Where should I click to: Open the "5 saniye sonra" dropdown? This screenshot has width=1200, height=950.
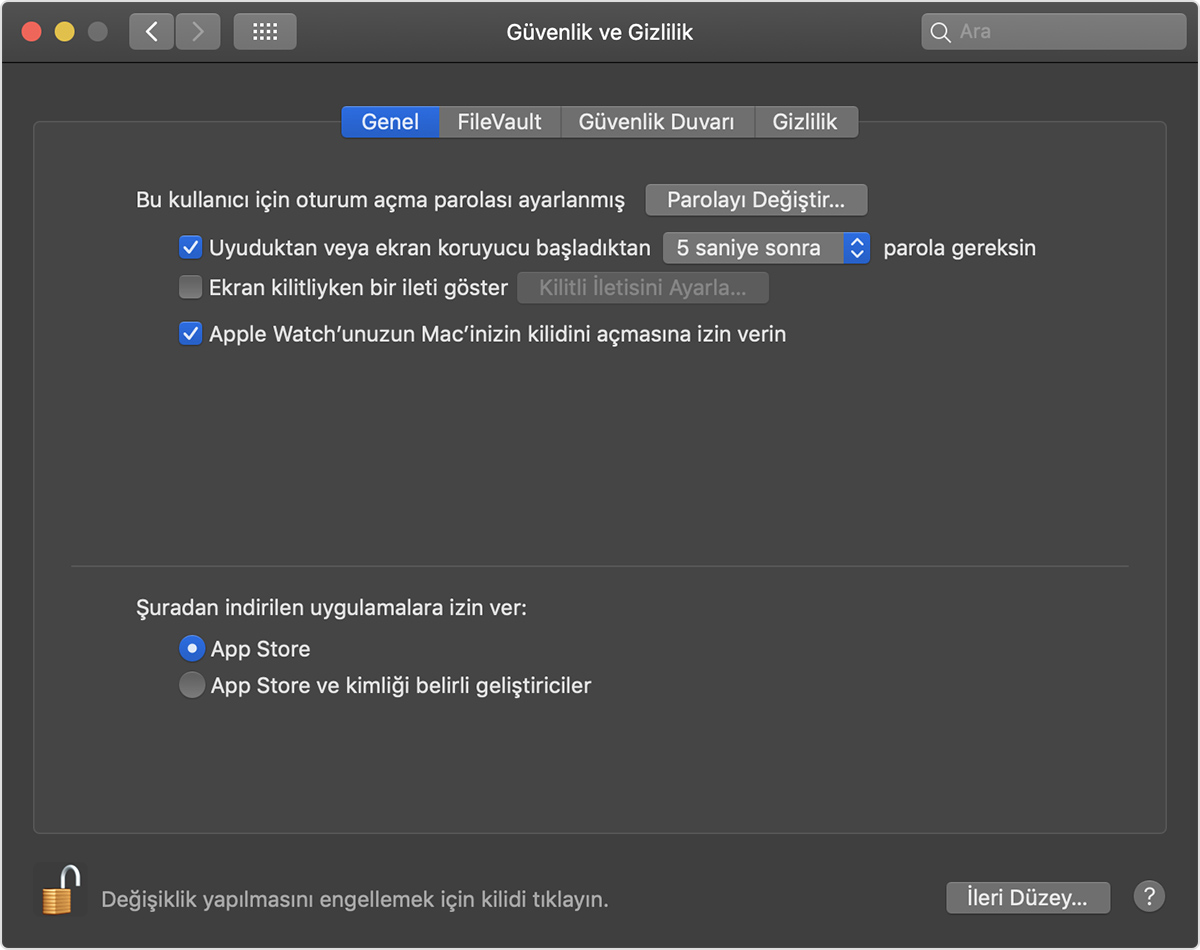pos(766,247)
